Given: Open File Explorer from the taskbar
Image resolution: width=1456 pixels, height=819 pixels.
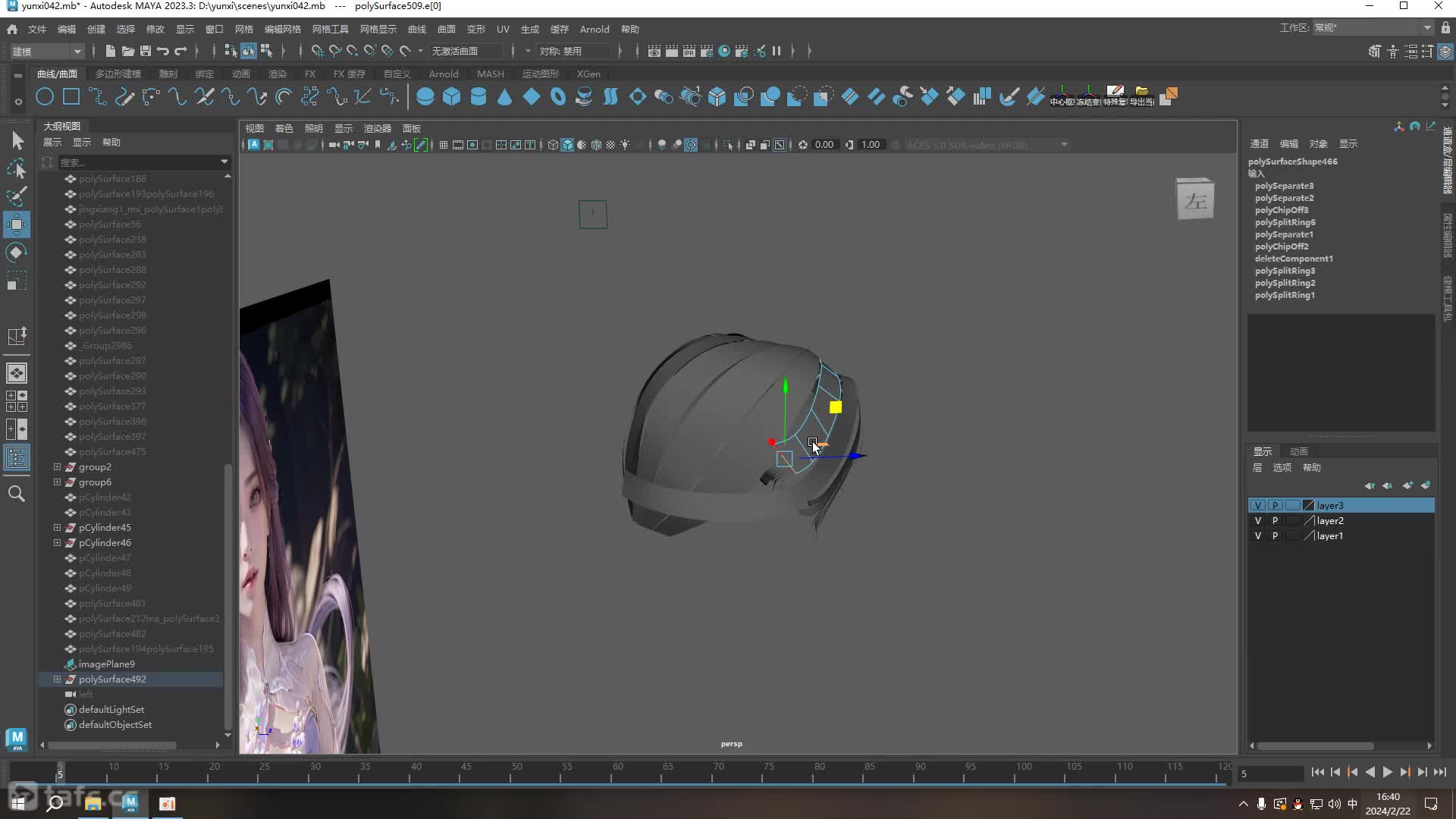Looking at the screenshot, I should point(93,803).
